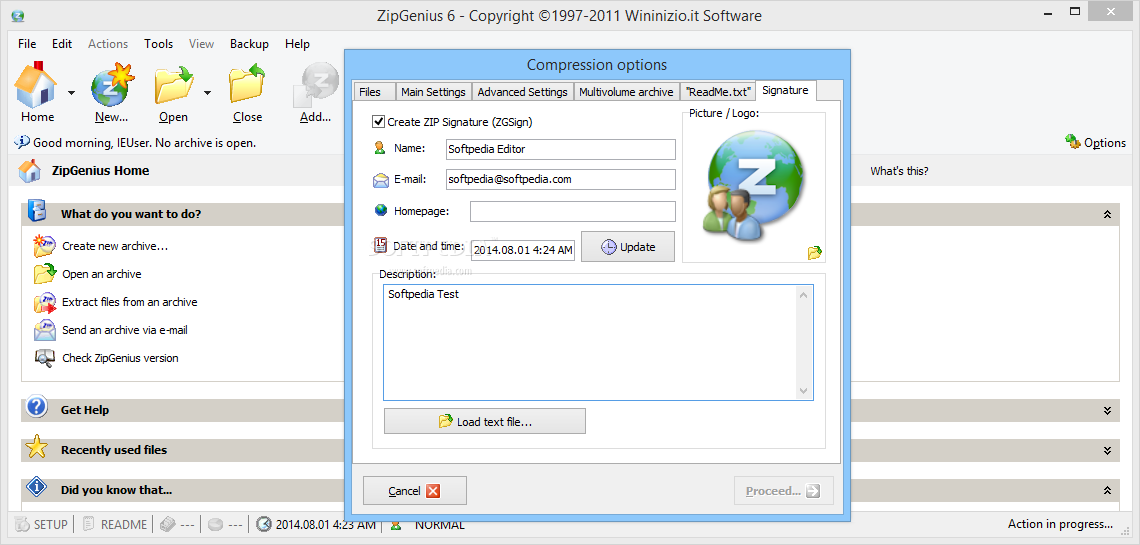Click the Home toolbar icon

(x=37, y=86)
